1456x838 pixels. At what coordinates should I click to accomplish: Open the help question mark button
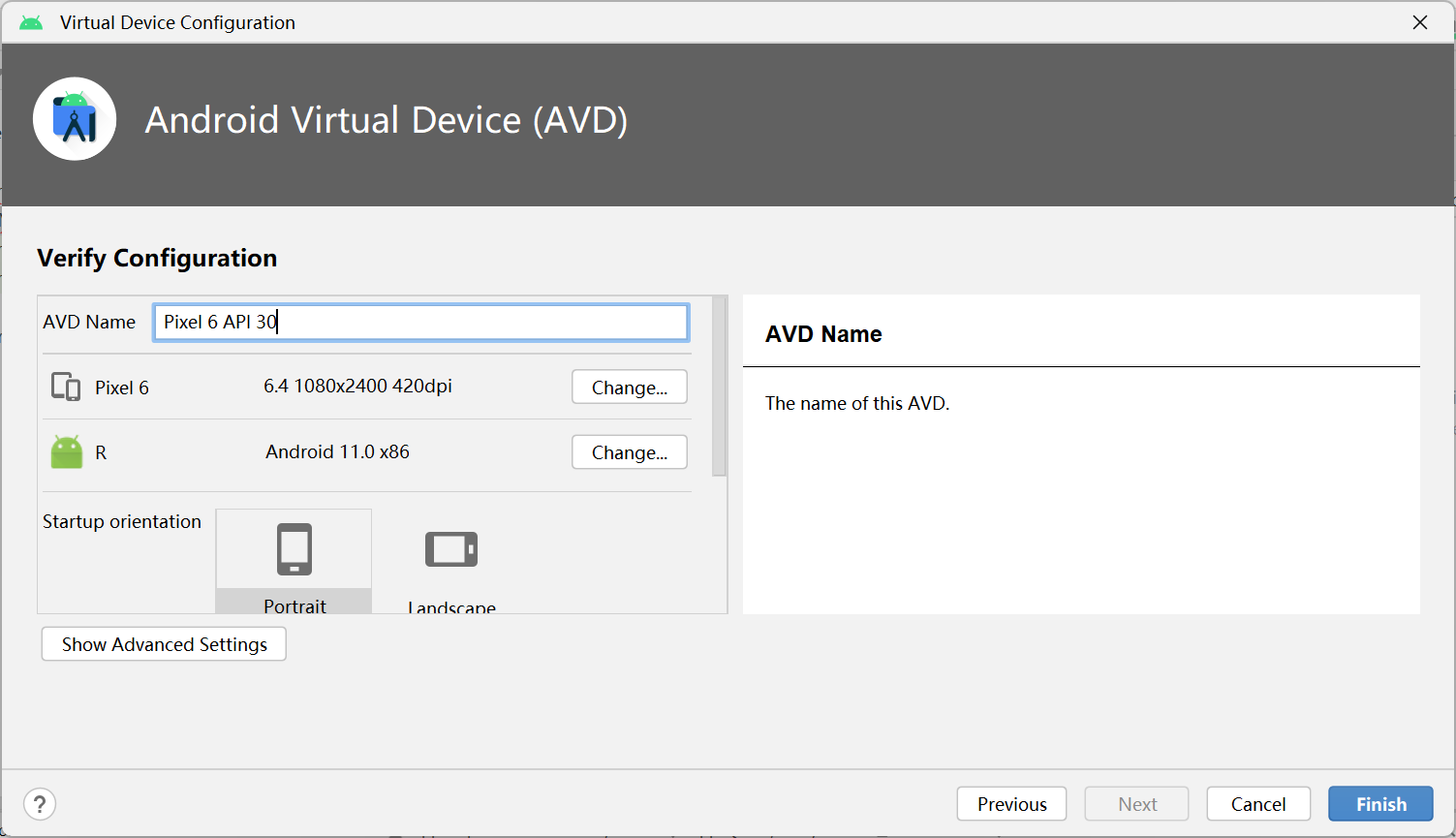coord(40,804)
